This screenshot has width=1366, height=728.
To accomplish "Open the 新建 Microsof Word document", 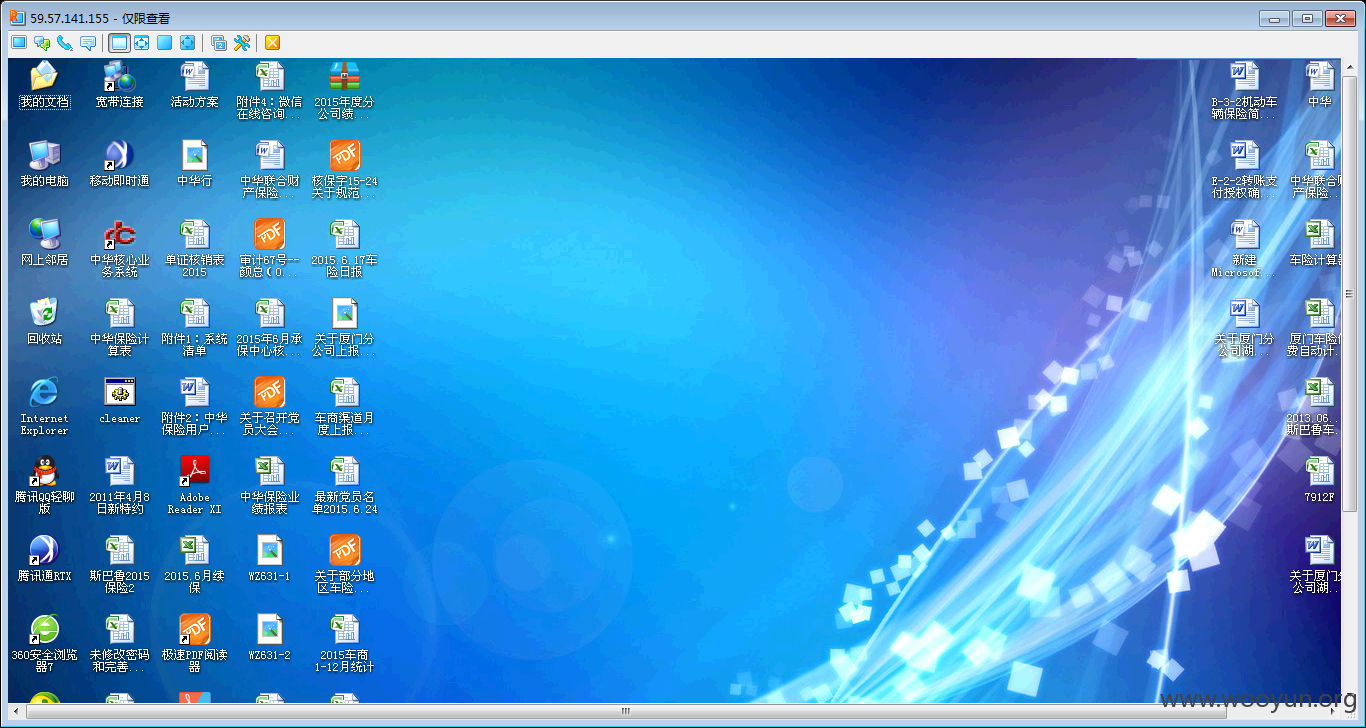I will (x=1244, y=248).
